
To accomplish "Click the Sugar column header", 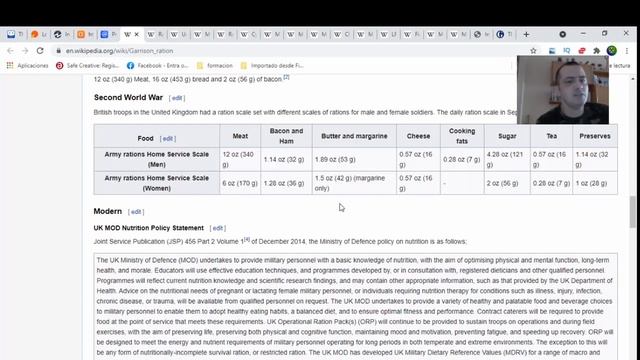I will [507, 136].
